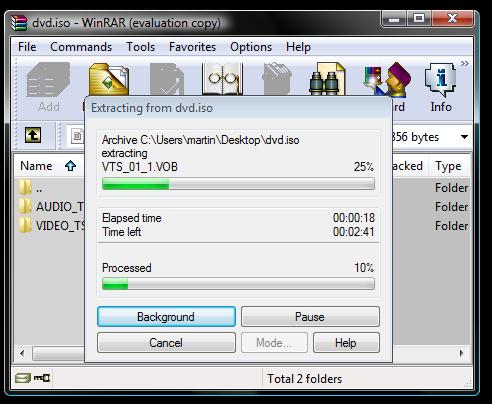The image size is (492, 405).
Task: Click the View file book icon
Action: point(222,79)
